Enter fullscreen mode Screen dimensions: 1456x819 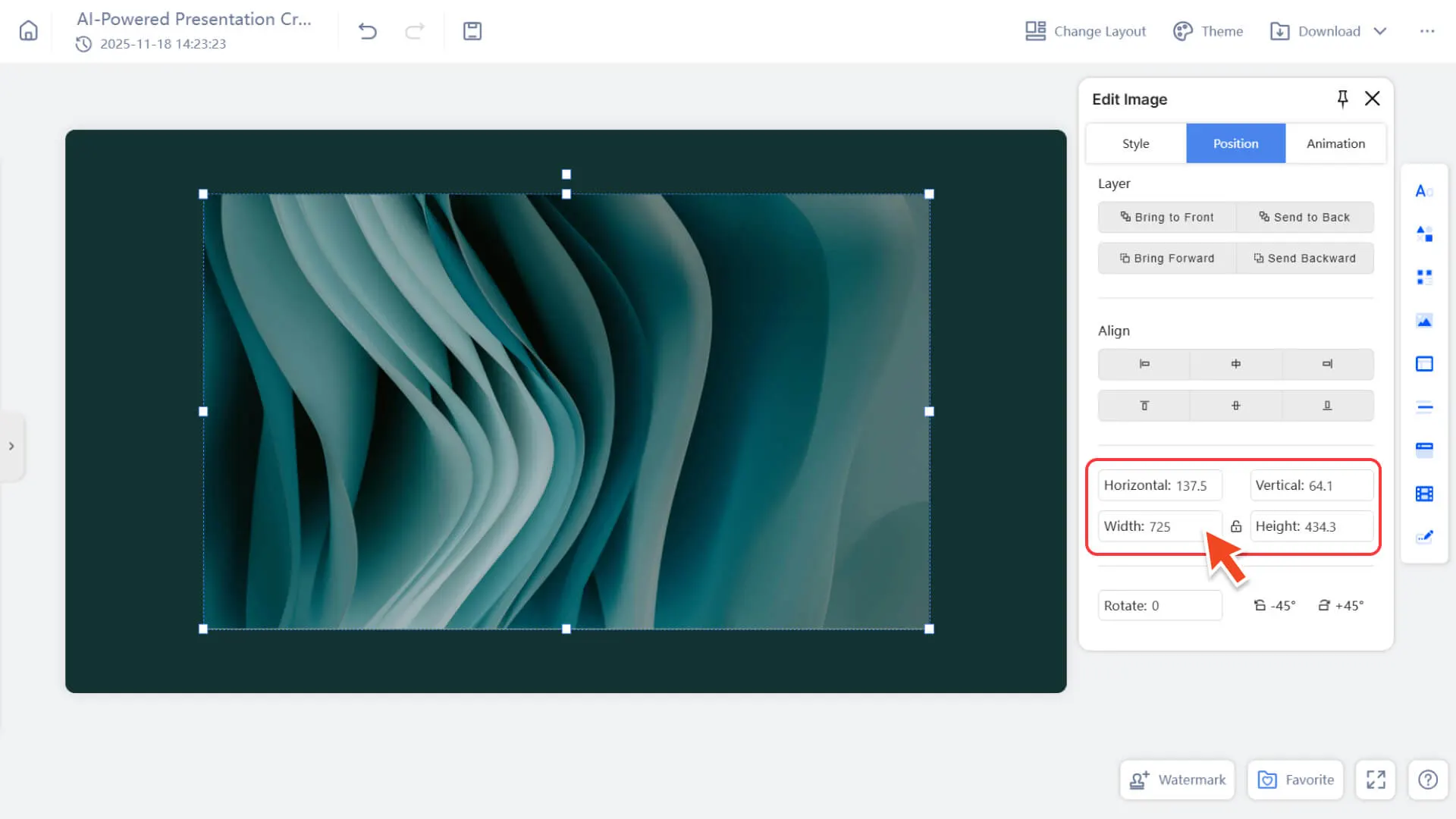pos(1376,780)
